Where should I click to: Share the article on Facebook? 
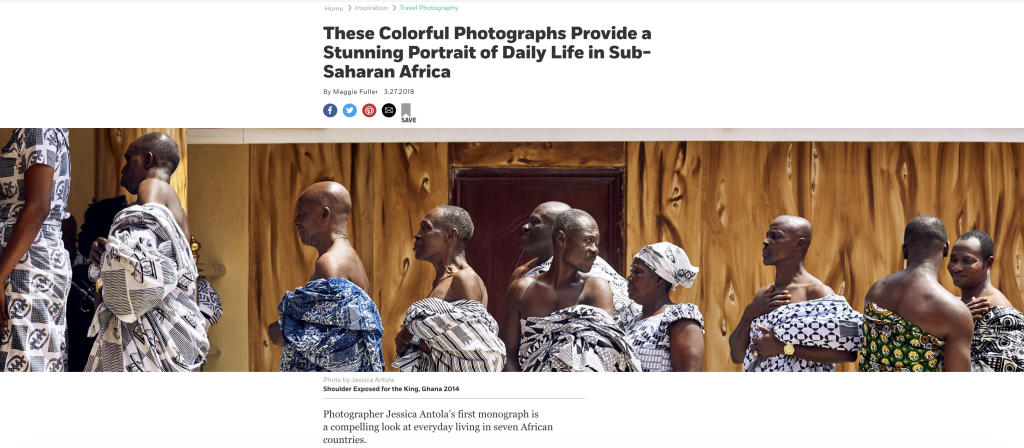pyautogui.click(x=330, y=110)
